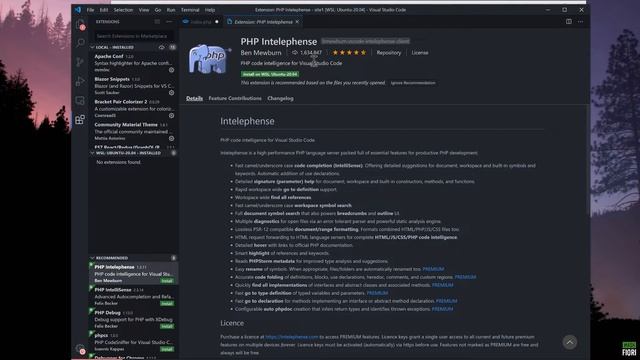This screenshot has width=640, height=360.
Task: Toggle the eye icon in Local Installed header
Action: (162, 47)
